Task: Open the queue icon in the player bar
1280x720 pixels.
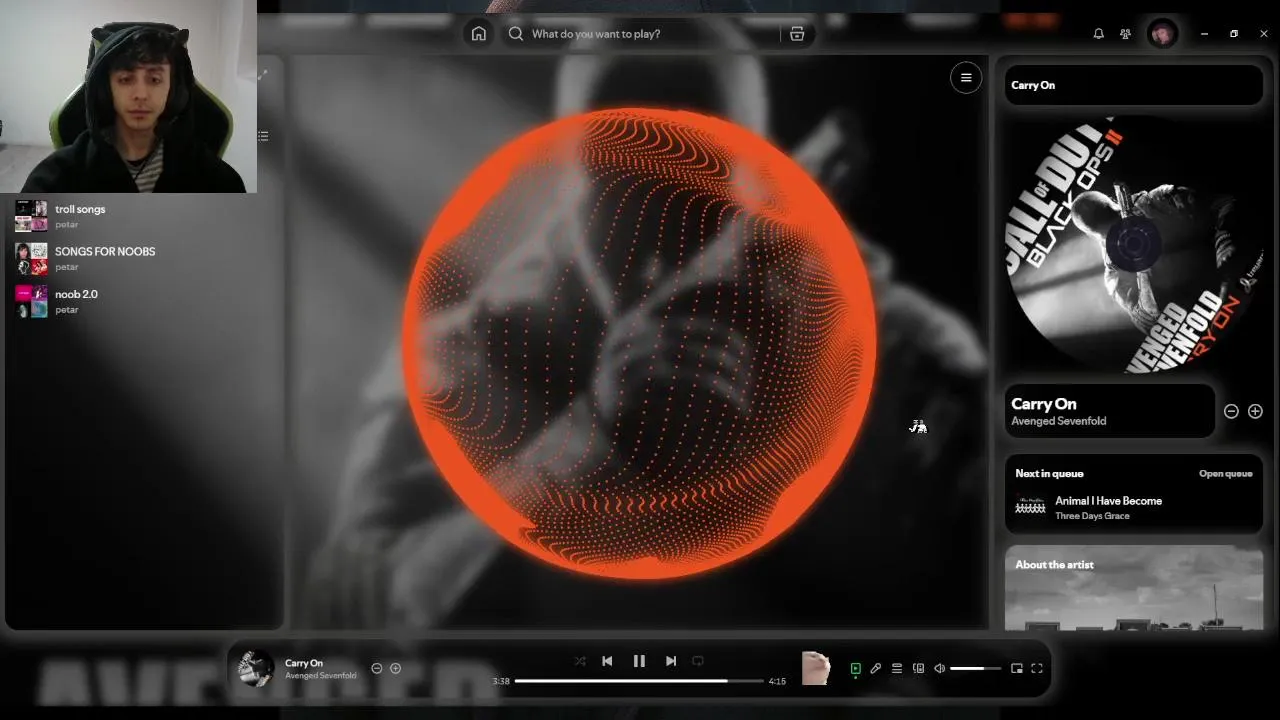Action: click(897, 669)
